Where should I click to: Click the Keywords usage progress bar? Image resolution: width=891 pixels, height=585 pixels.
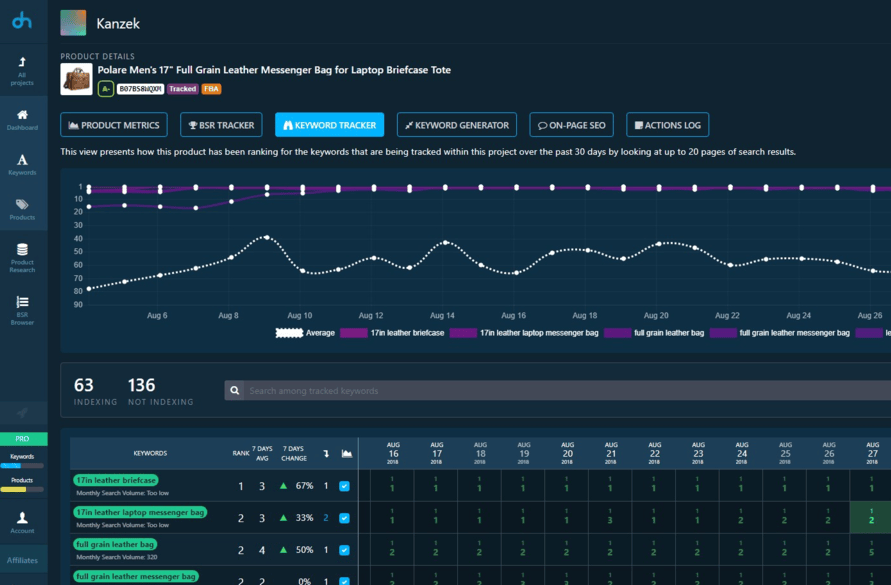click(x=22, y=466)
